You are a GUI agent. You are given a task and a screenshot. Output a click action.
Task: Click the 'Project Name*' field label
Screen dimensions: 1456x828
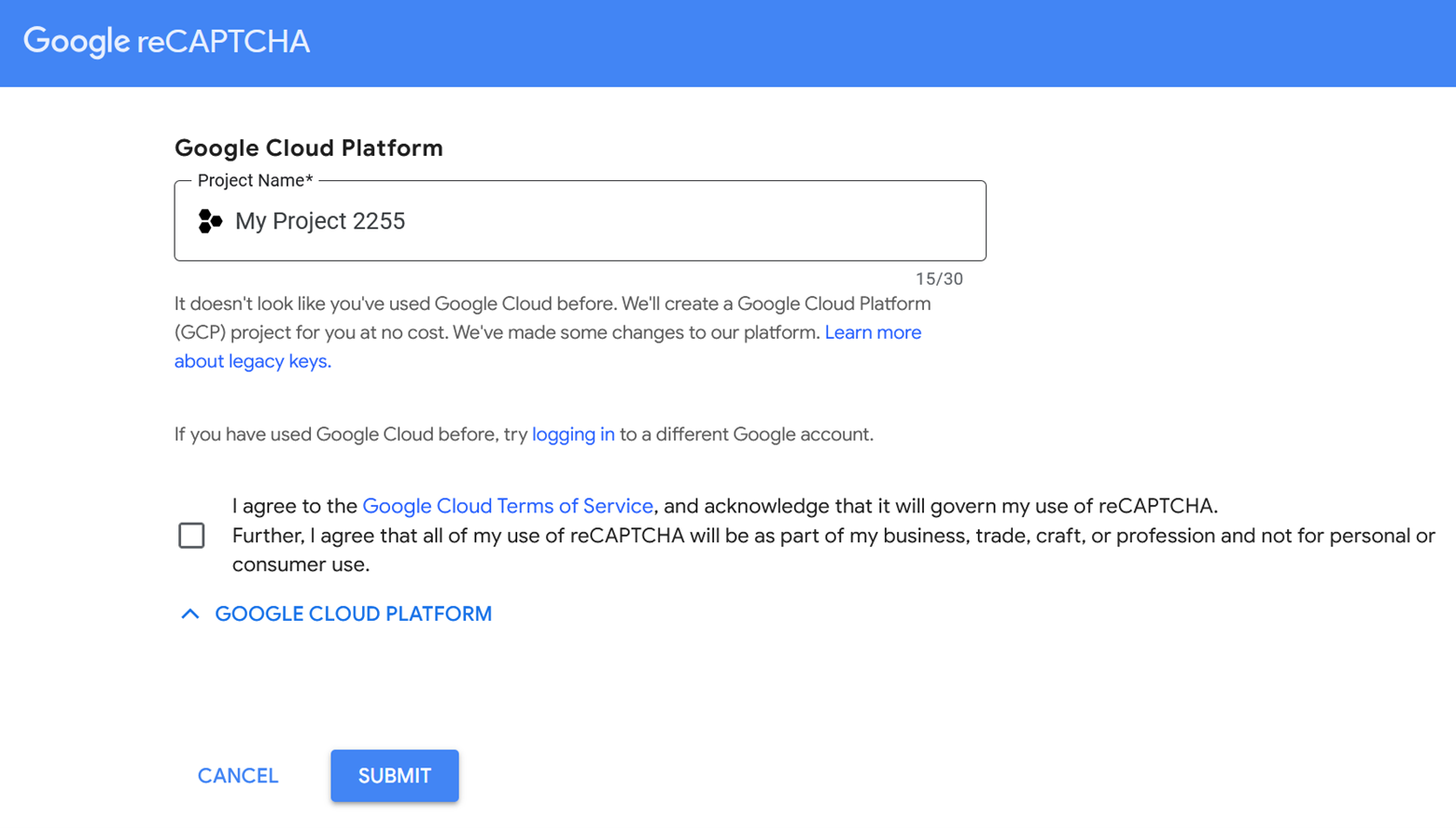click(x=255, y=181)
